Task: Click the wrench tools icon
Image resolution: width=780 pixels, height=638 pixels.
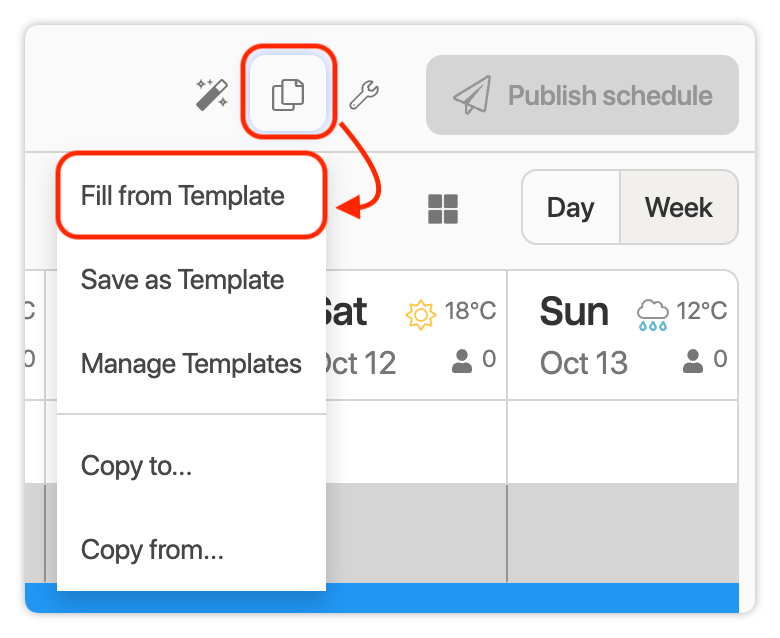Action: tap(364, 94)
